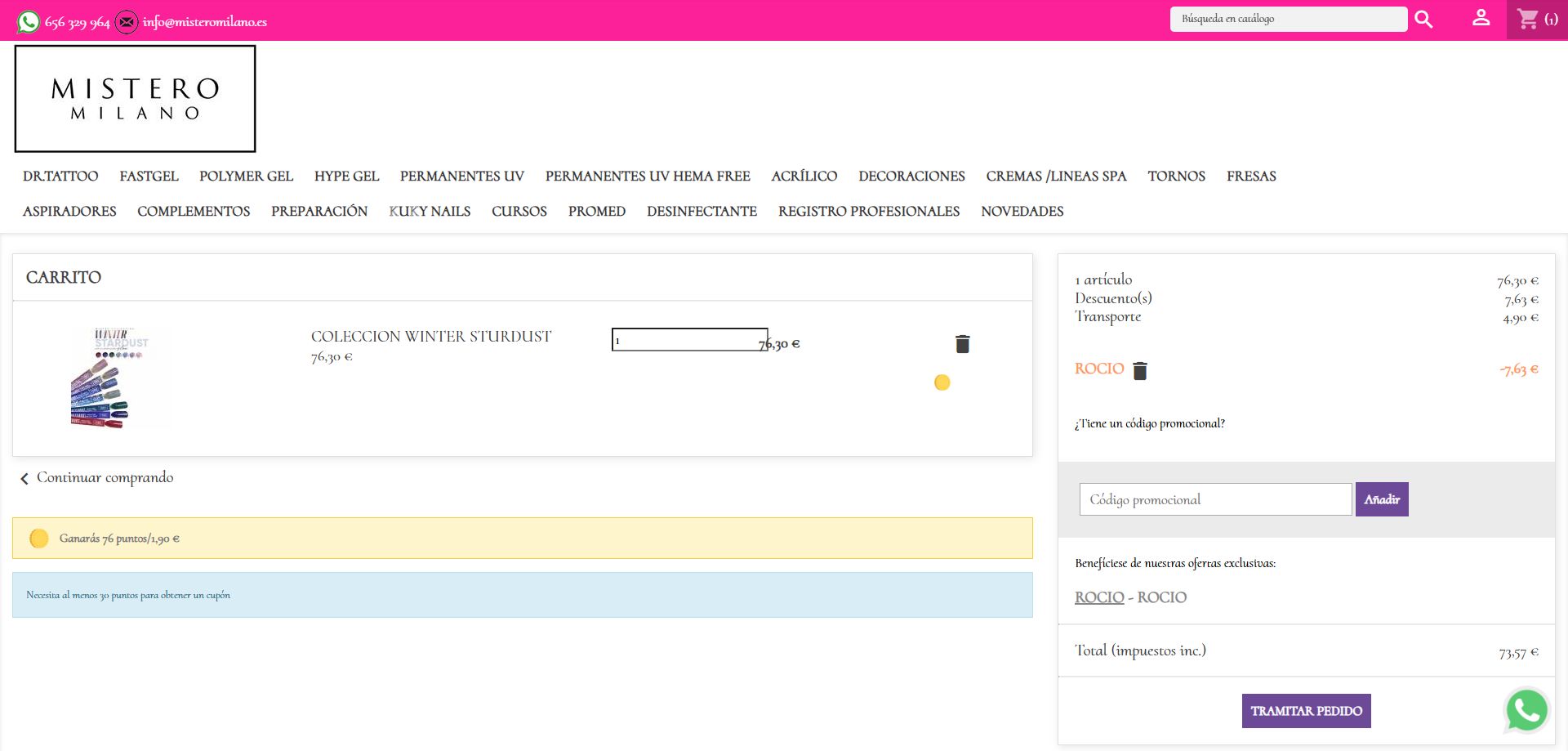Browse COMPLEMENTOS category
1568x751 pixels.
click(194, 212)
